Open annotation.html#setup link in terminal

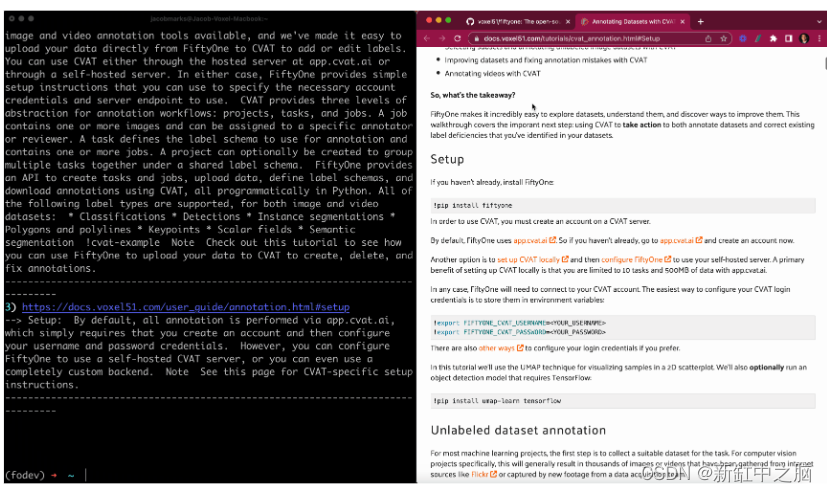[186, 307]
